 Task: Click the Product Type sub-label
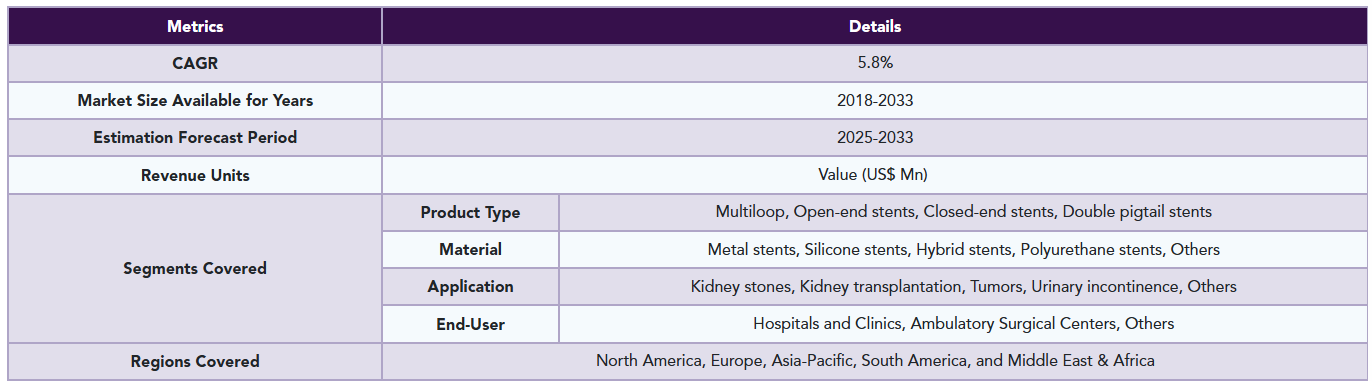470,212
